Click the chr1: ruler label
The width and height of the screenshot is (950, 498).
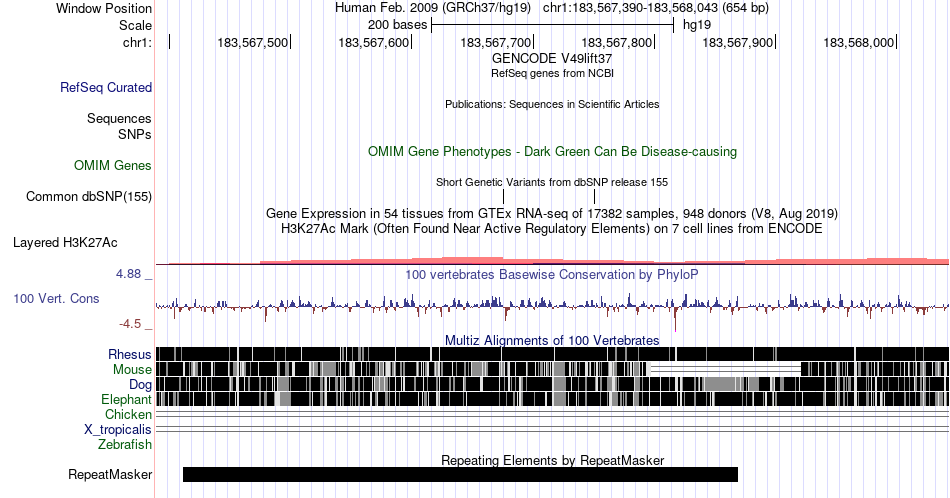pos(137,42)
